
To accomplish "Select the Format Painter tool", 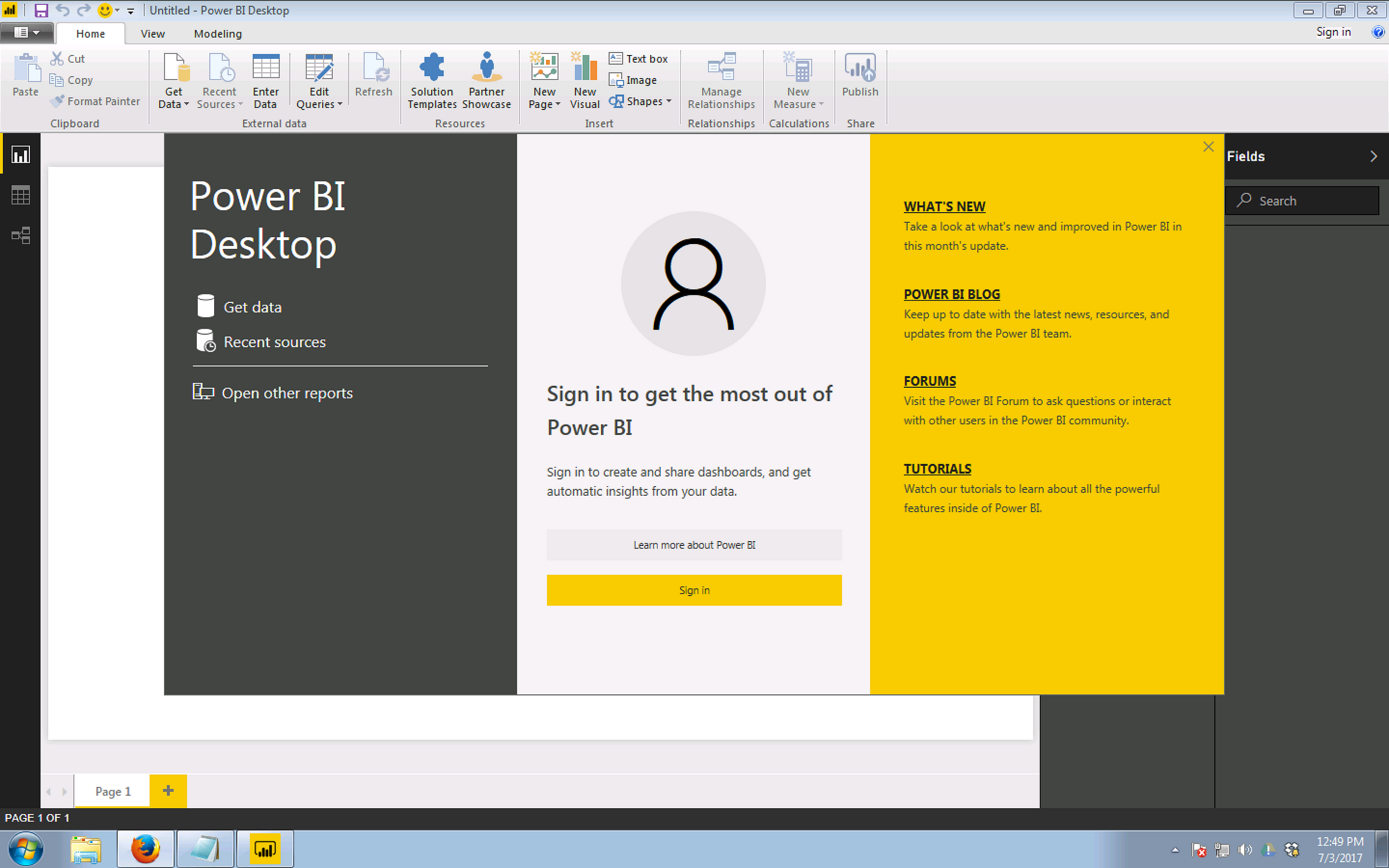I will pos(95,101).
